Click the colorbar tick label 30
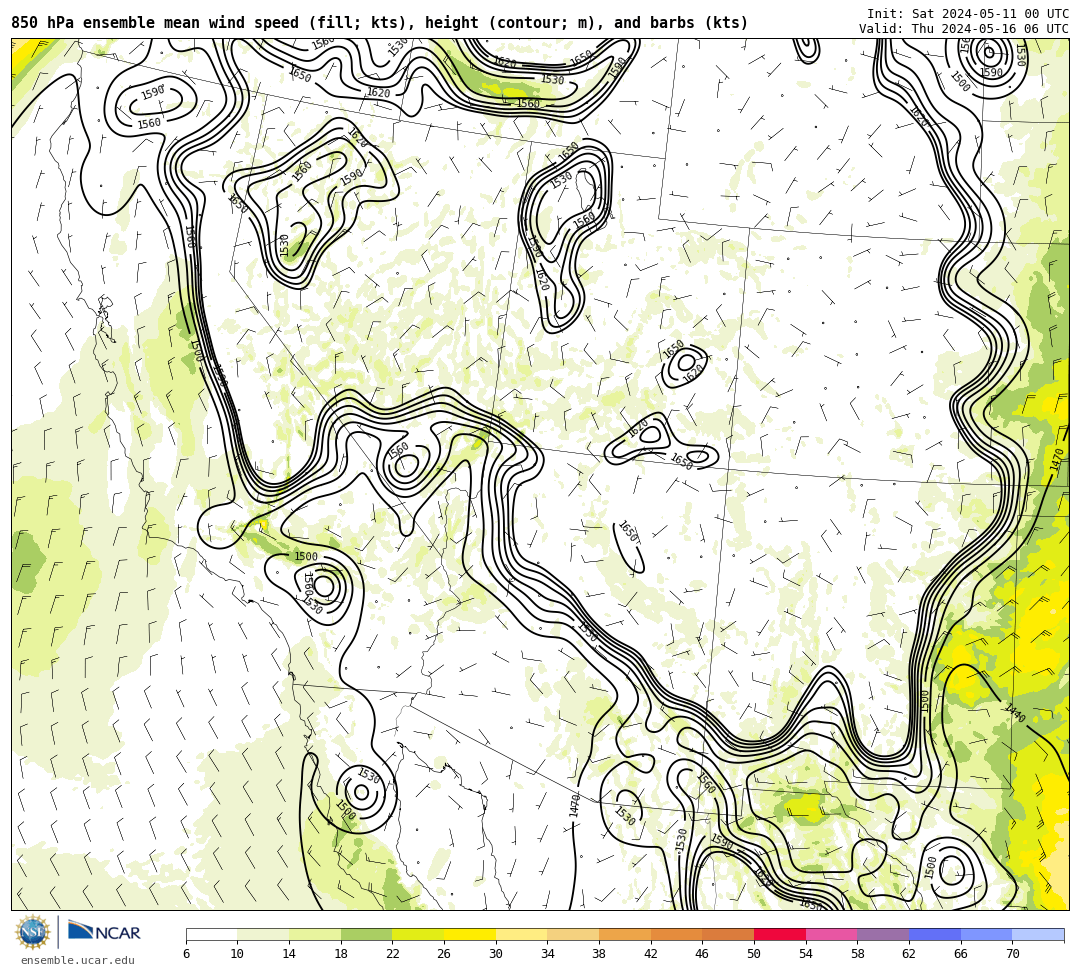 (x=496, y=954)
